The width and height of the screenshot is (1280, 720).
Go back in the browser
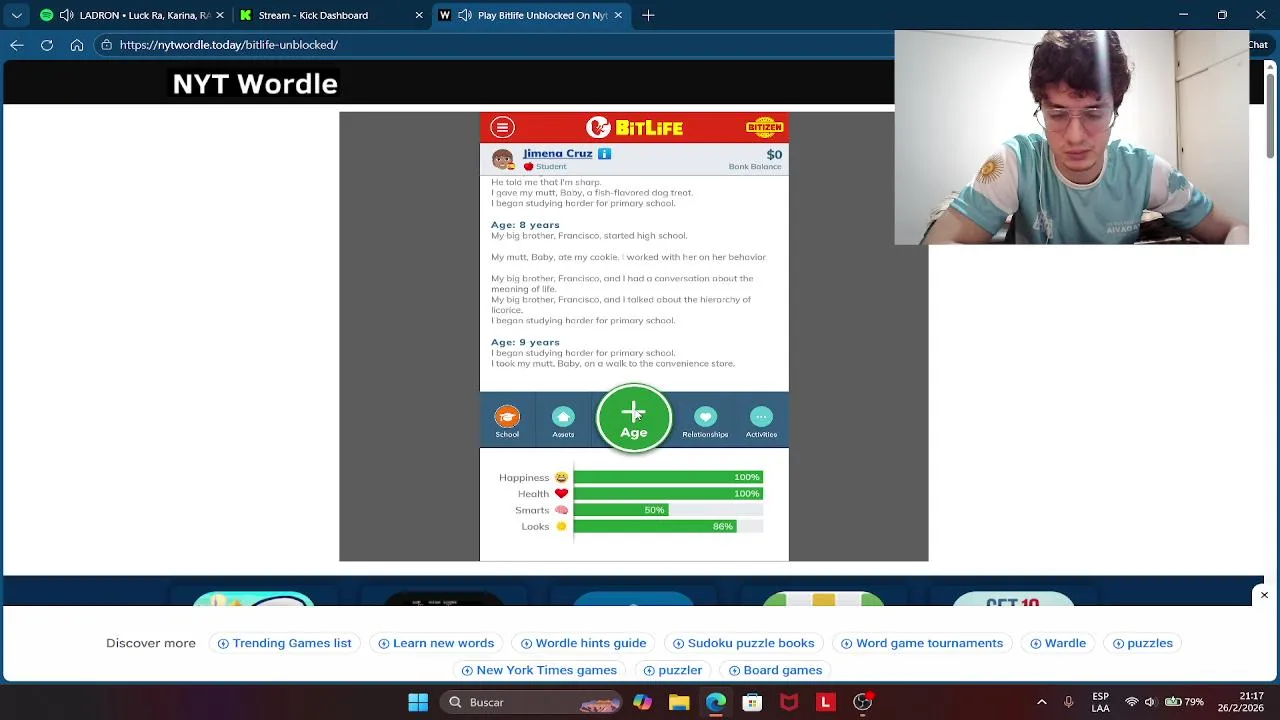pos(17,45)
